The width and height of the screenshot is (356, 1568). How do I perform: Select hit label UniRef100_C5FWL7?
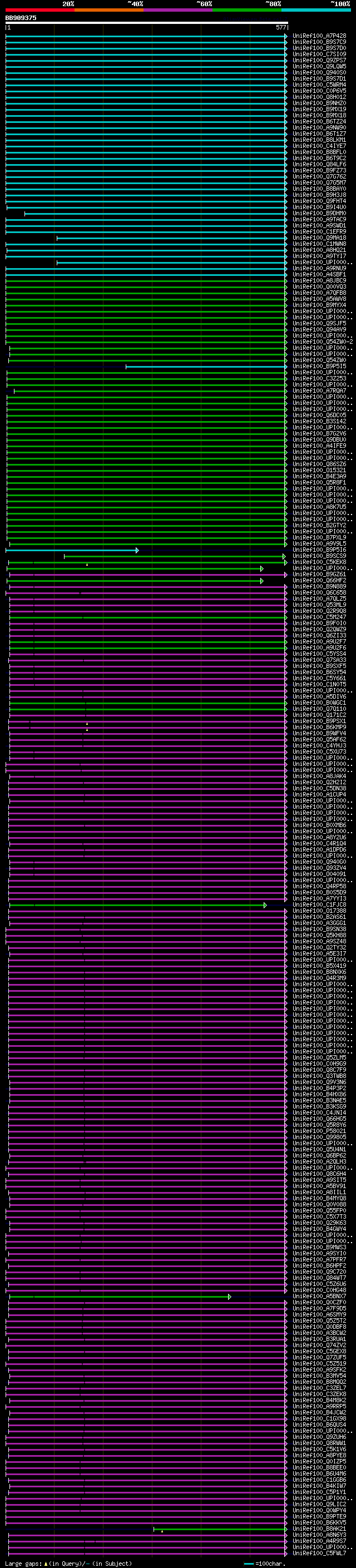319,1554
